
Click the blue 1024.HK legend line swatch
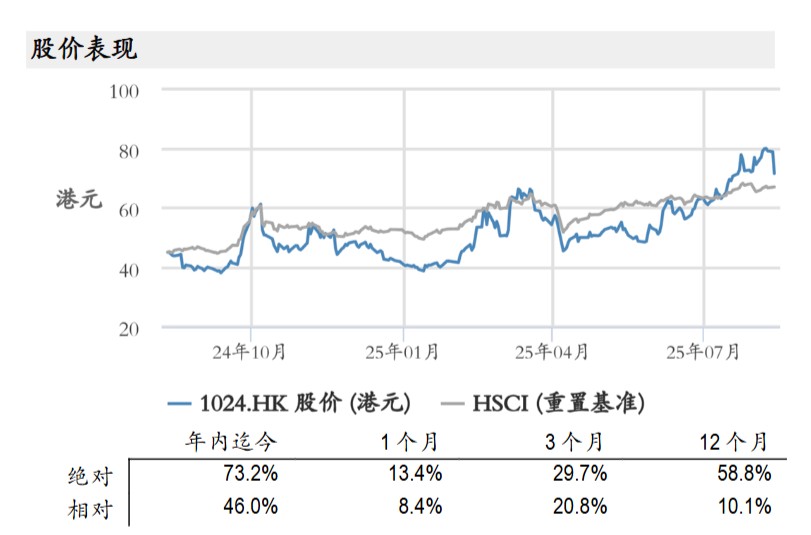[180, 403]
